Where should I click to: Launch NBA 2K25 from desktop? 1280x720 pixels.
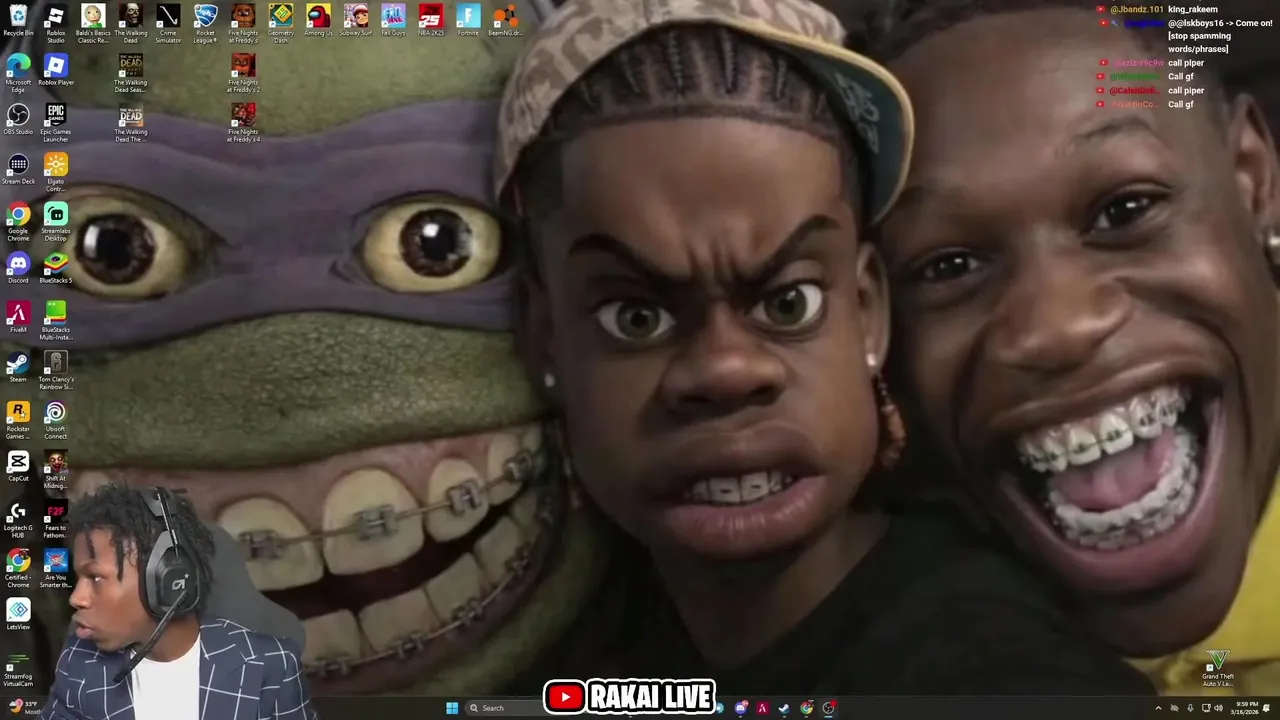pos(431,22)
